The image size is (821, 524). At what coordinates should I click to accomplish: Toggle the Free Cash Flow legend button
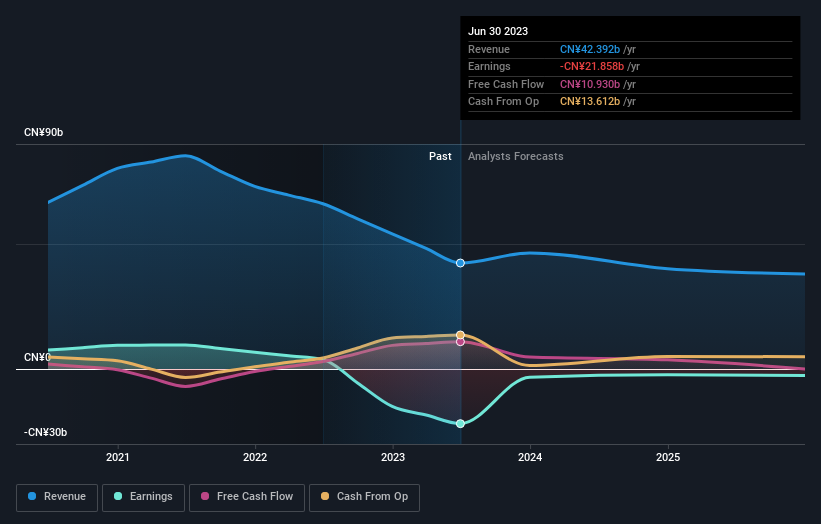click(247, 497)
